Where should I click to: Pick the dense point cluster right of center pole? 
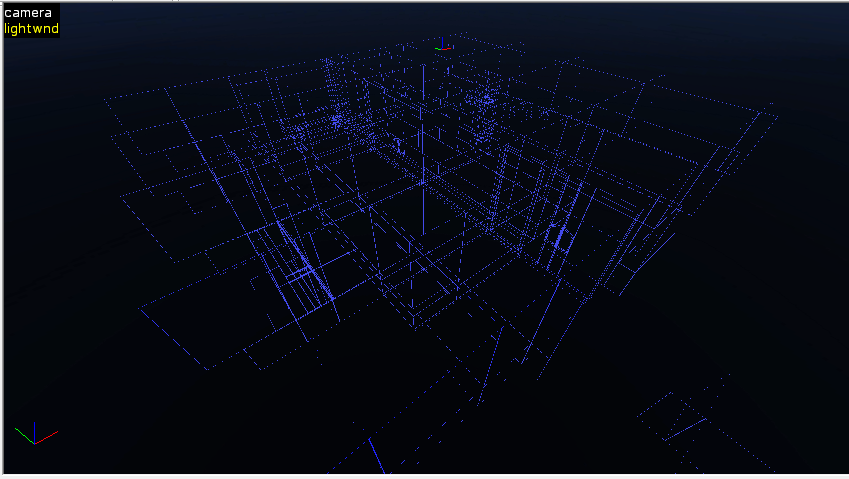[x=489, y=100]
